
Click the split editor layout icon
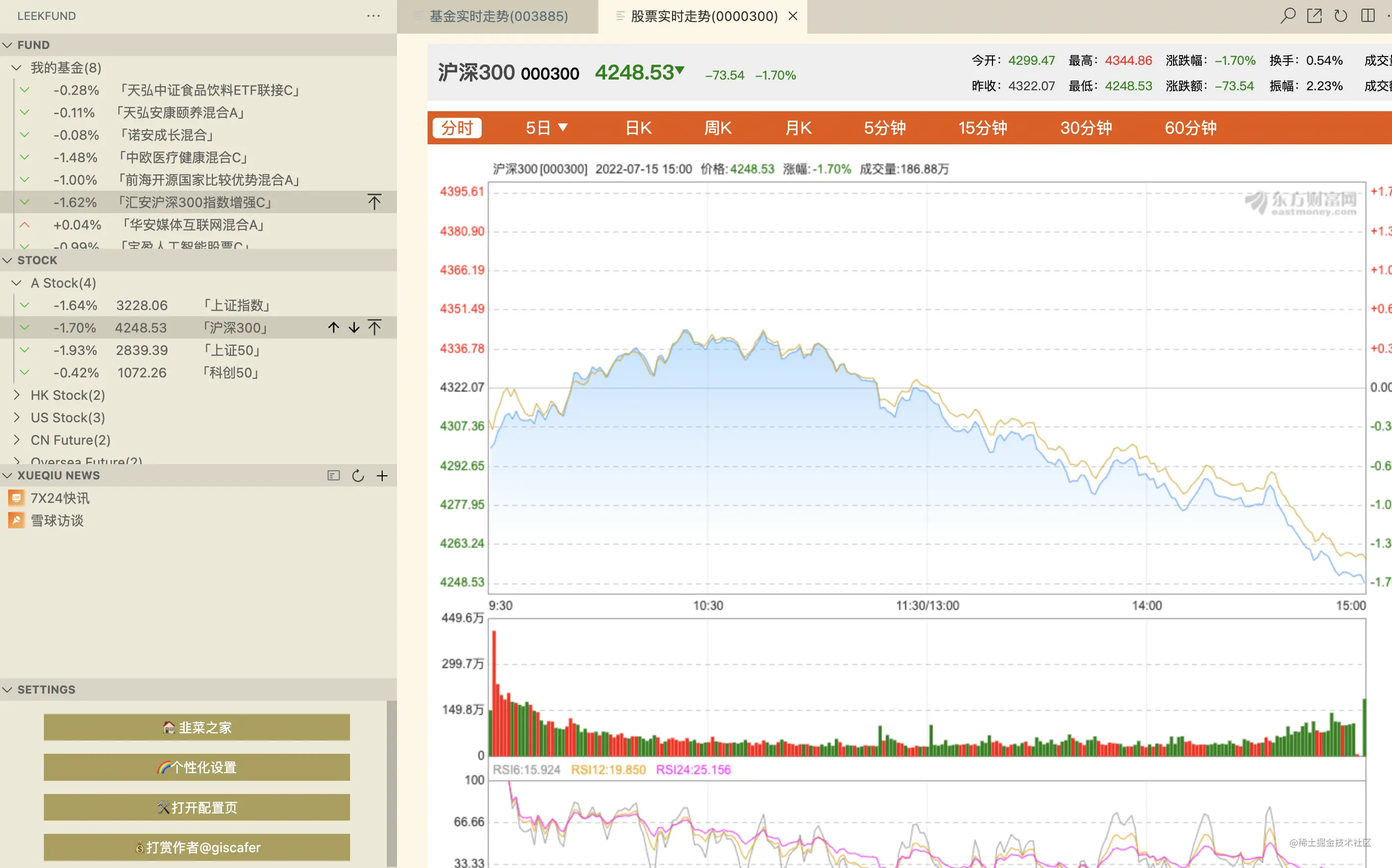[x=1368, y=15]
